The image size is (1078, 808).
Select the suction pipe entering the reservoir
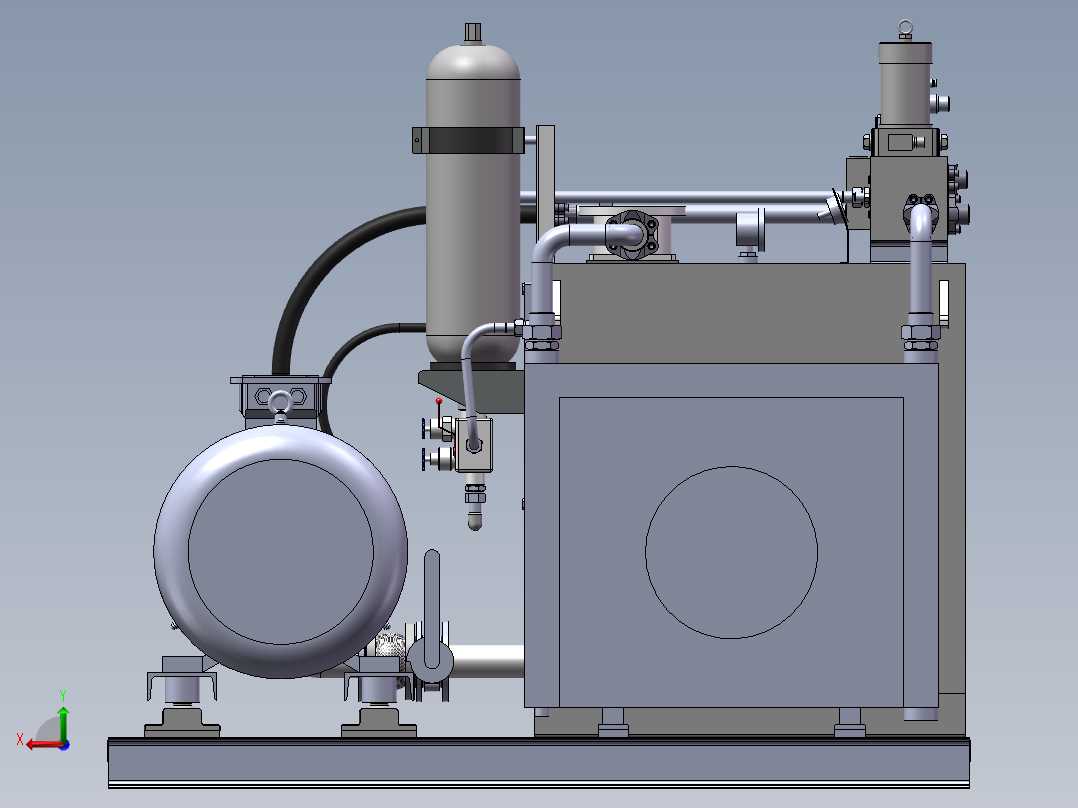(487, 662)
